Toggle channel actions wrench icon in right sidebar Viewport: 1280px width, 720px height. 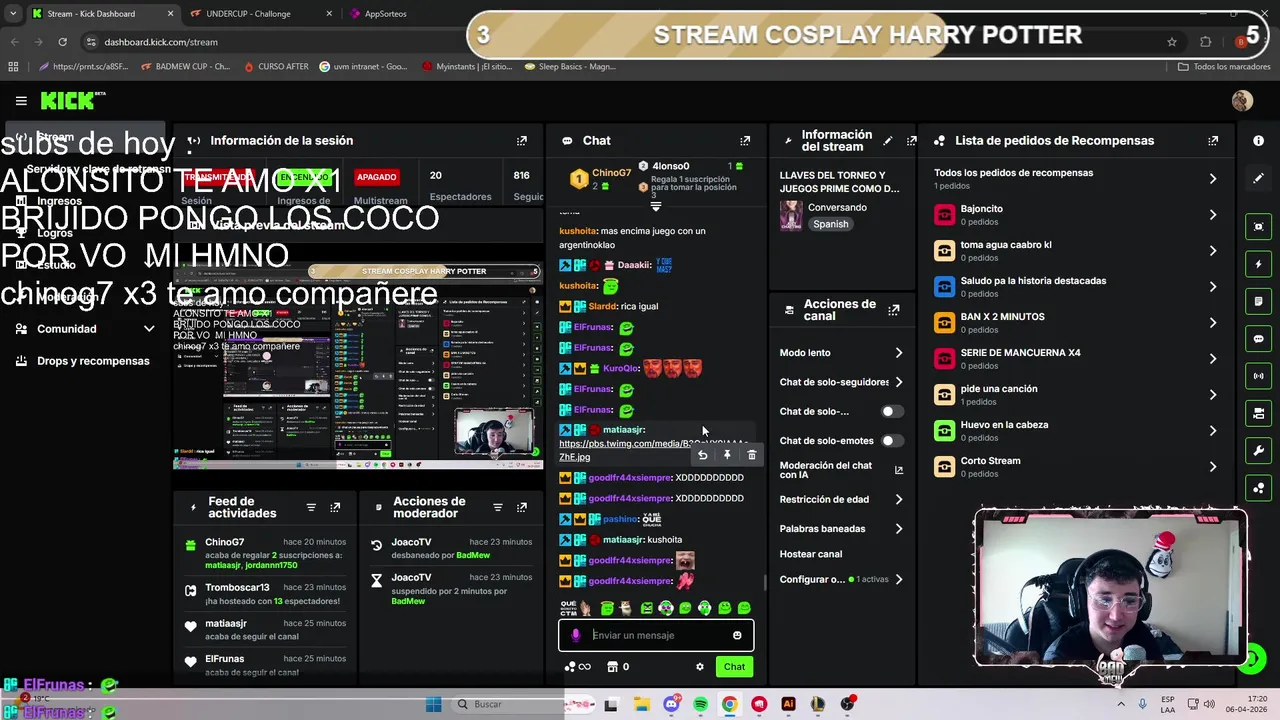tap(1258, 451)
